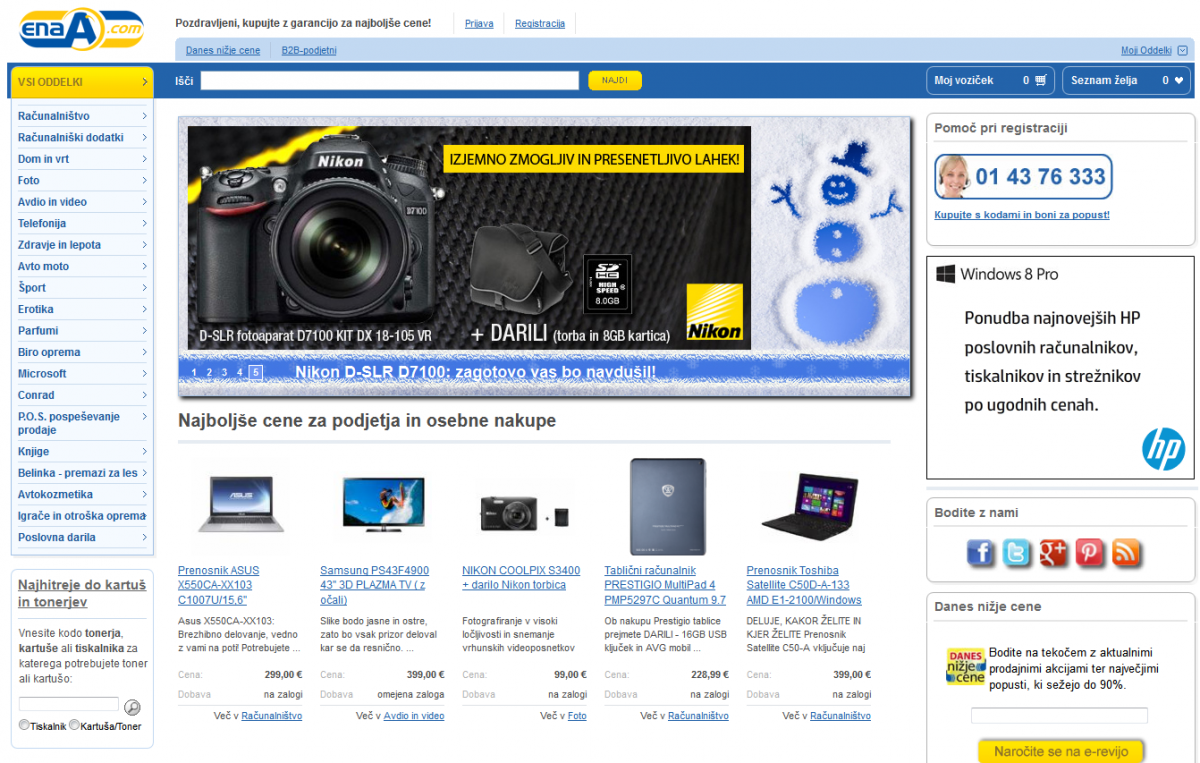Open the Biro oprema category
Viewport: 1200px width, 763px height.
click(x=82, y=353)
